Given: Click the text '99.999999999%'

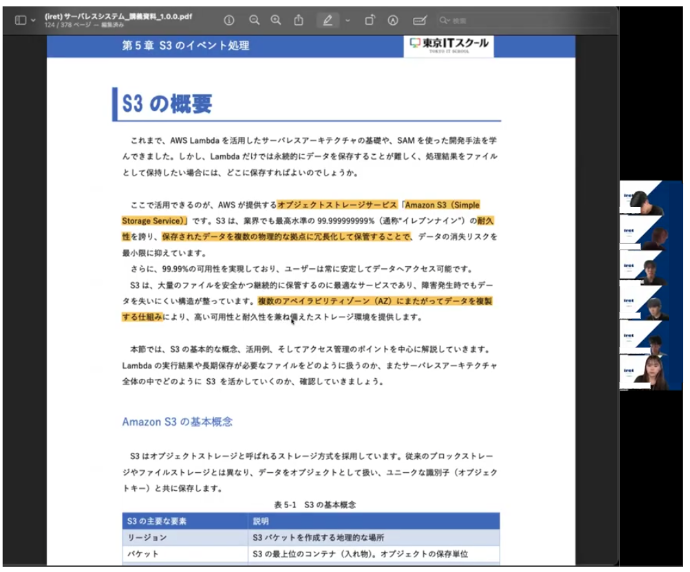Looking at the screenshot, I should [346, 220].
